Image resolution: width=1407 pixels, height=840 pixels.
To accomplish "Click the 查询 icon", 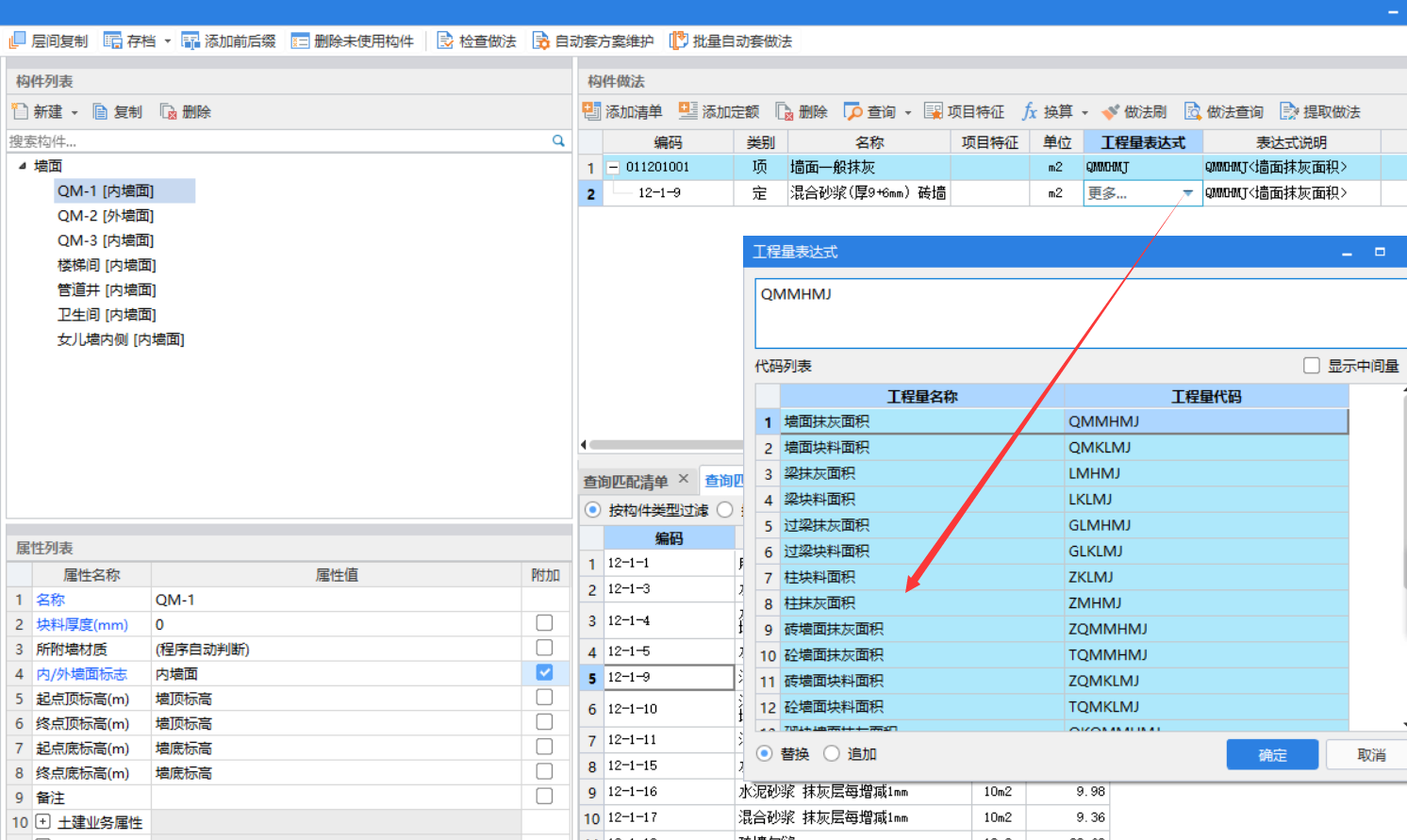I will [x=853, y=111].
